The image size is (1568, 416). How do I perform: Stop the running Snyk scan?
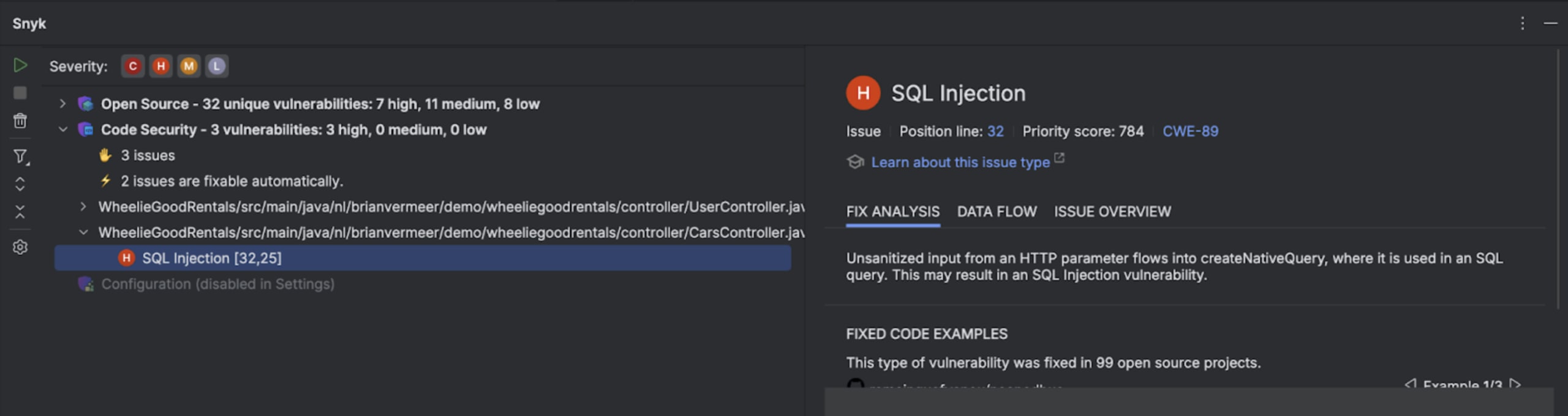pos(20,93)
